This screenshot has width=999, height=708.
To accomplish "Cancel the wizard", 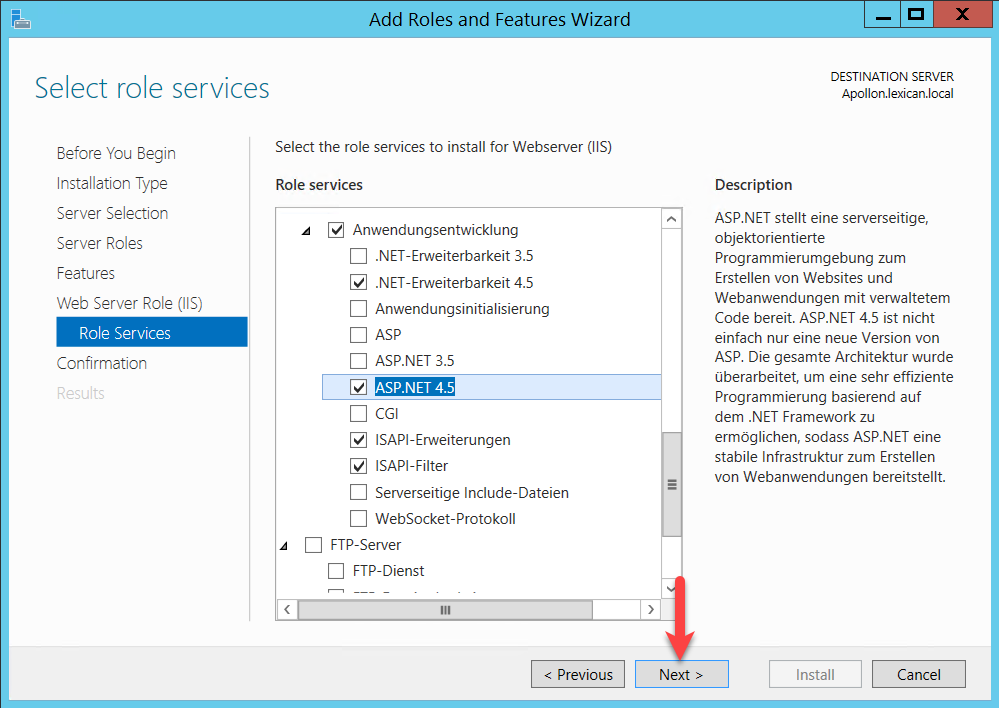I will point(918,674).
